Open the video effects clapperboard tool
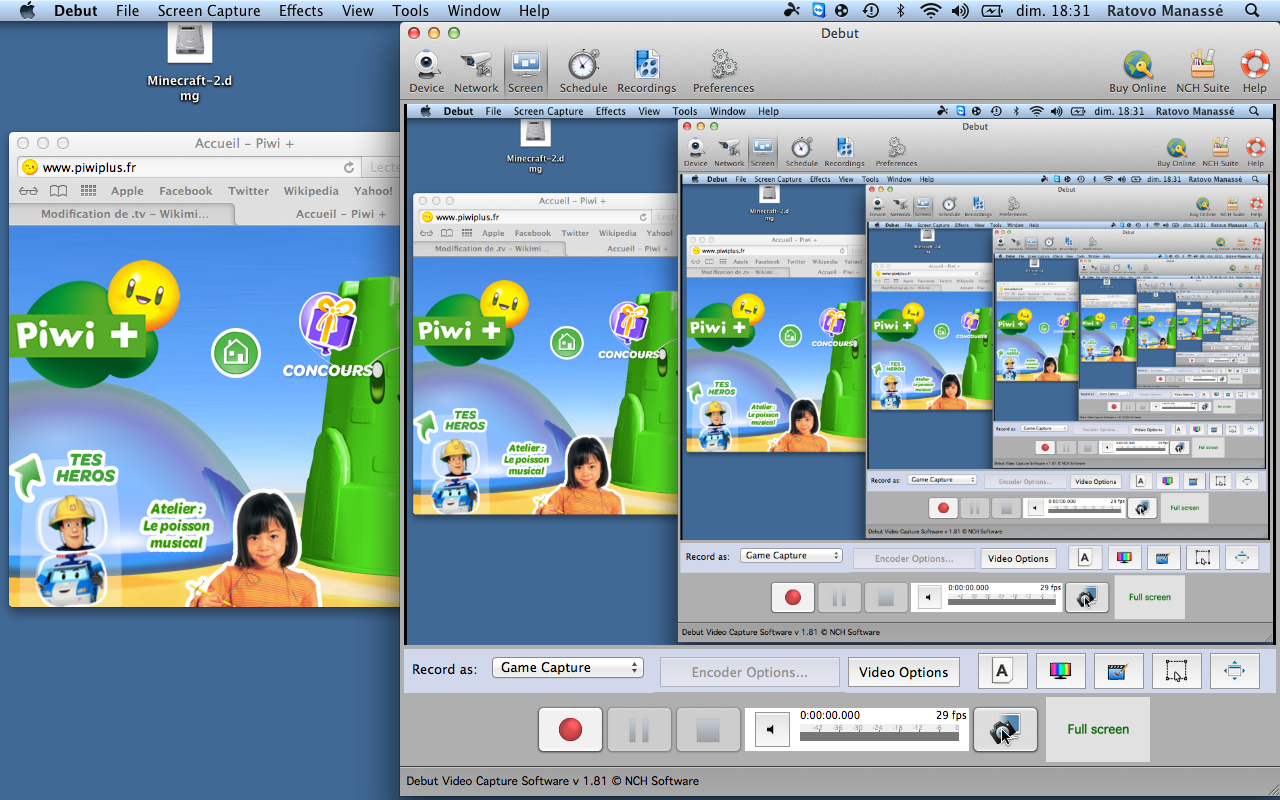This screenshot has height=800, width=1280. click(x=1118, y=671)
